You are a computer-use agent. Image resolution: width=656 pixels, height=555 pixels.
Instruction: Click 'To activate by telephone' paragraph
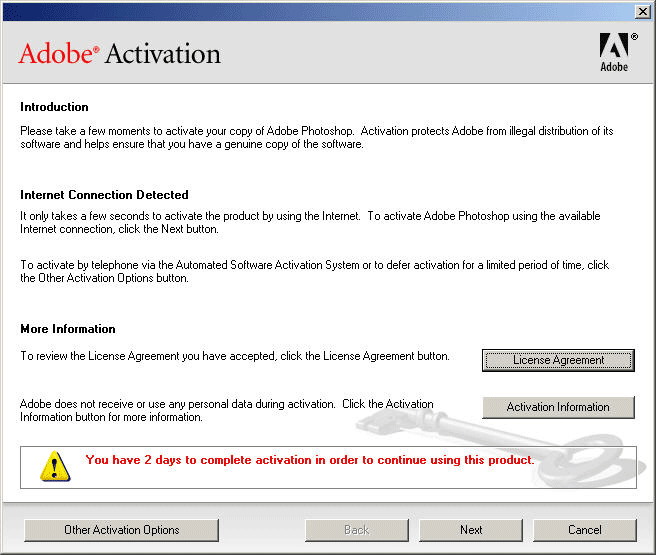[315, 271]
